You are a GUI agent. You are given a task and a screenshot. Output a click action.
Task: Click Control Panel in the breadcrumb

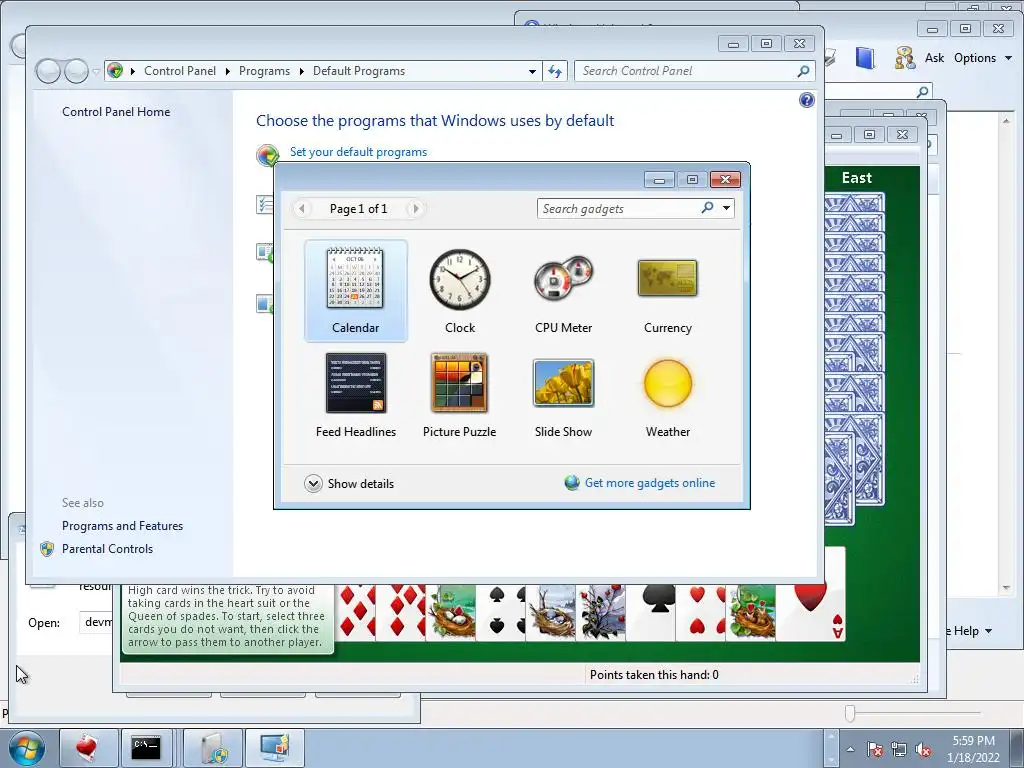(x=180, y=71)
